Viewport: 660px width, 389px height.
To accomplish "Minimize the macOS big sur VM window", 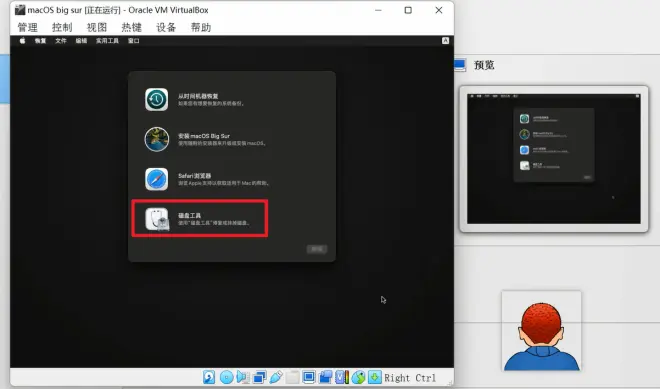I will 378,10.
